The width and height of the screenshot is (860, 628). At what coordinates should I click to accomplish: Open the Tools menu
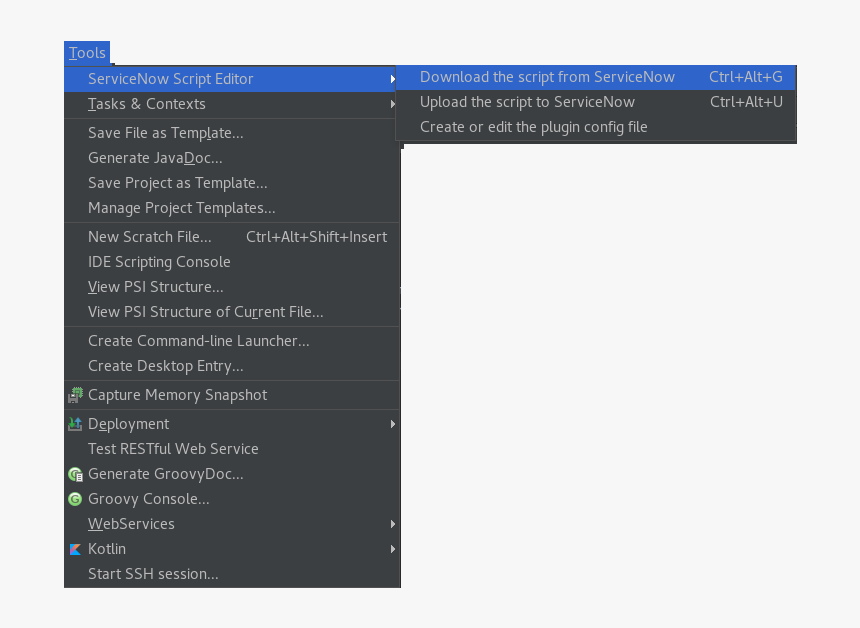point(87,53)
